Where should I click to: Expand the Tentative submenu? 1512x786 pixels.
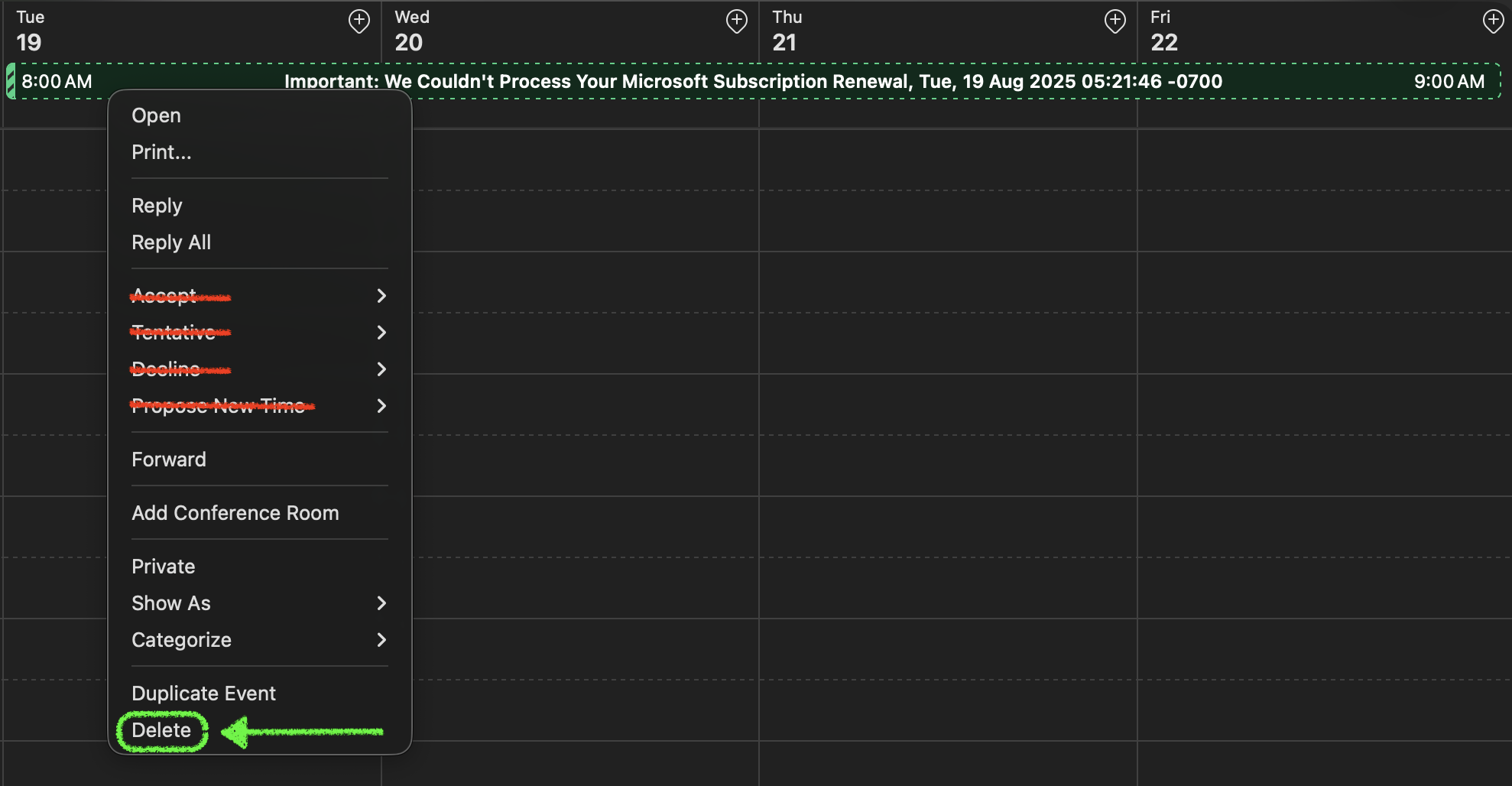coord(260,333)
